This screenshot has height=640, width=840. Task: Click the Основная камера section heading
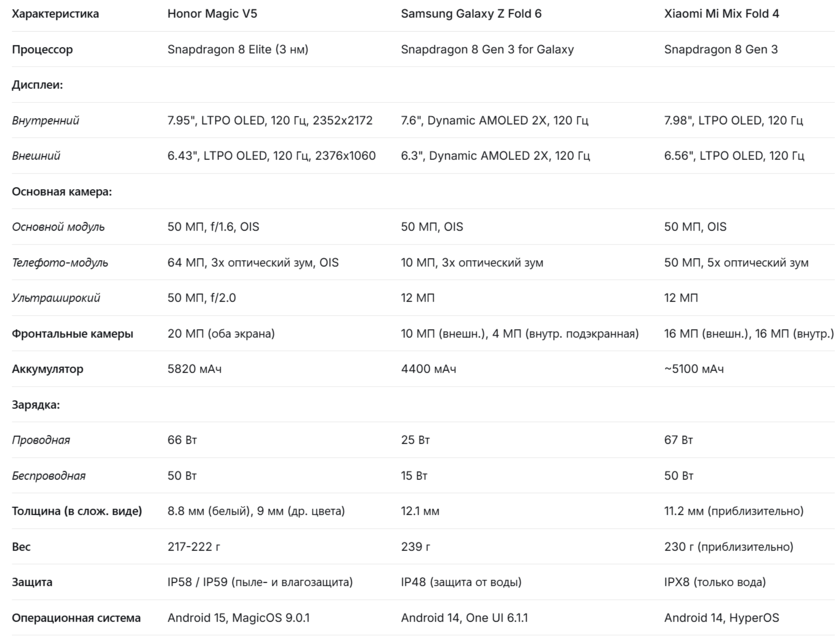(61, 191)
